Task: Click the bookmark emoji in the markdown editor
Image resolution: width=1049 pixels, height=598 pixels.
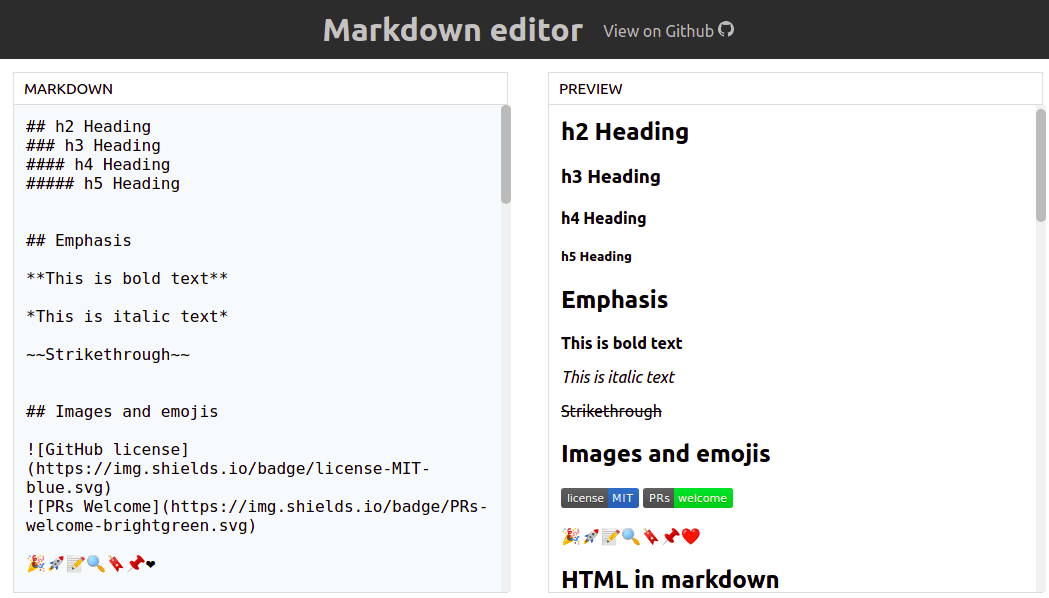Action: pyautogui.click(x=116, y=564)
